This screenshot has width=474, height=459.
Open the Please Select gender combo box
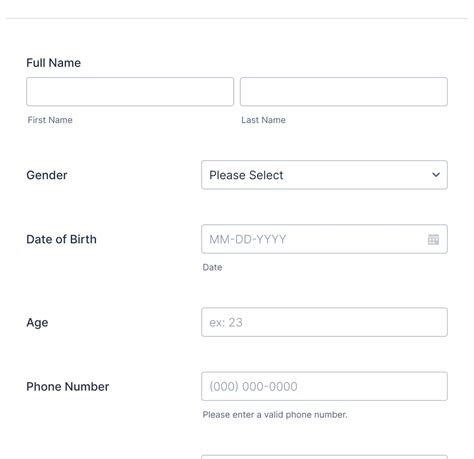click(324, 175)
